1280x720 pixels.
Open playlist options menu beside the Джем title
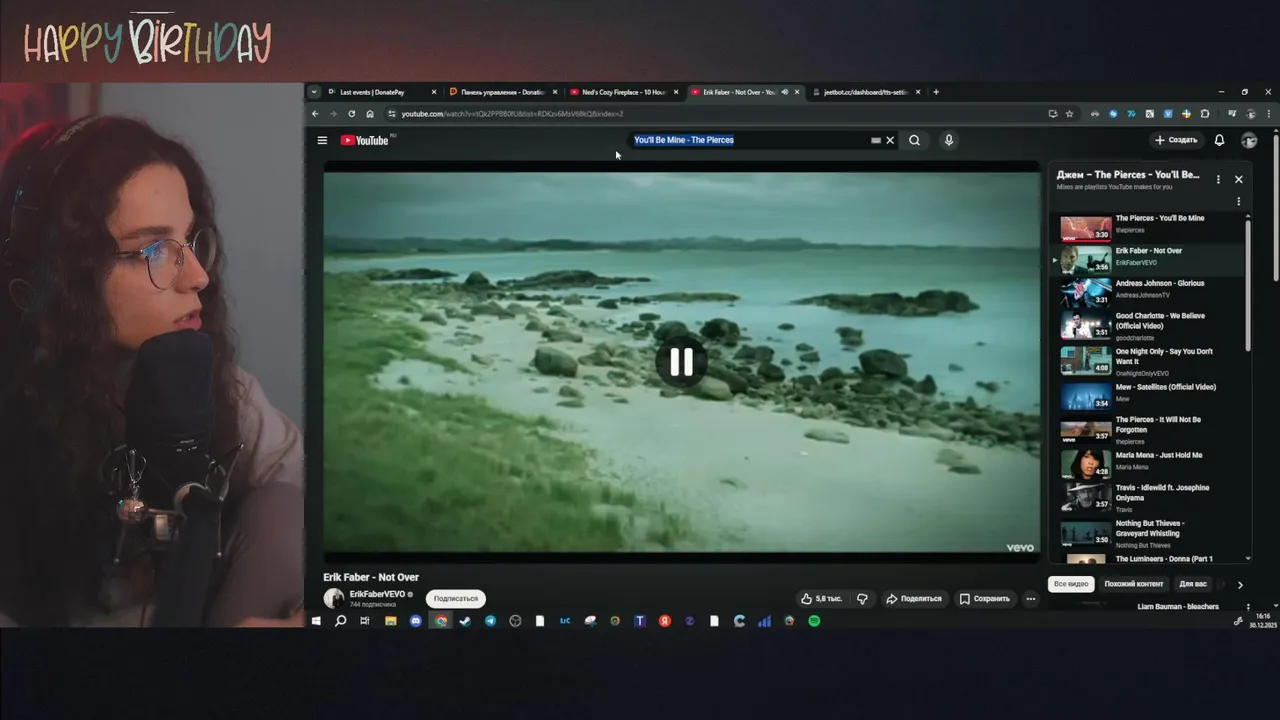[1218, 179]
